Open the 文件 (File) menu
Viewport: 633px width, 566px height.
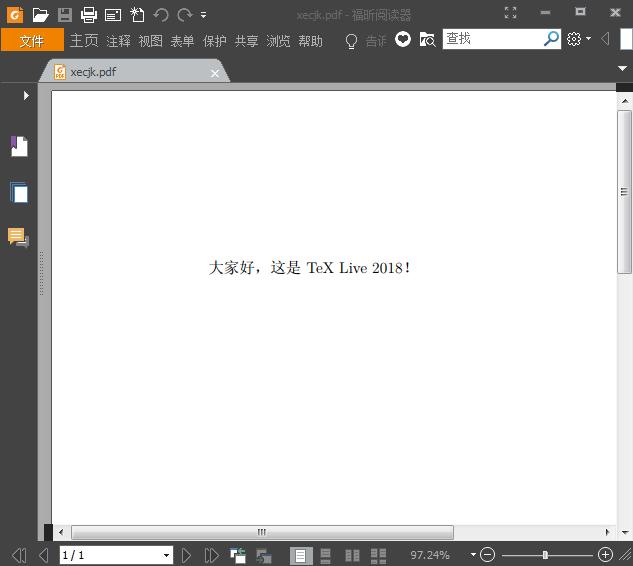coord(32,40)
